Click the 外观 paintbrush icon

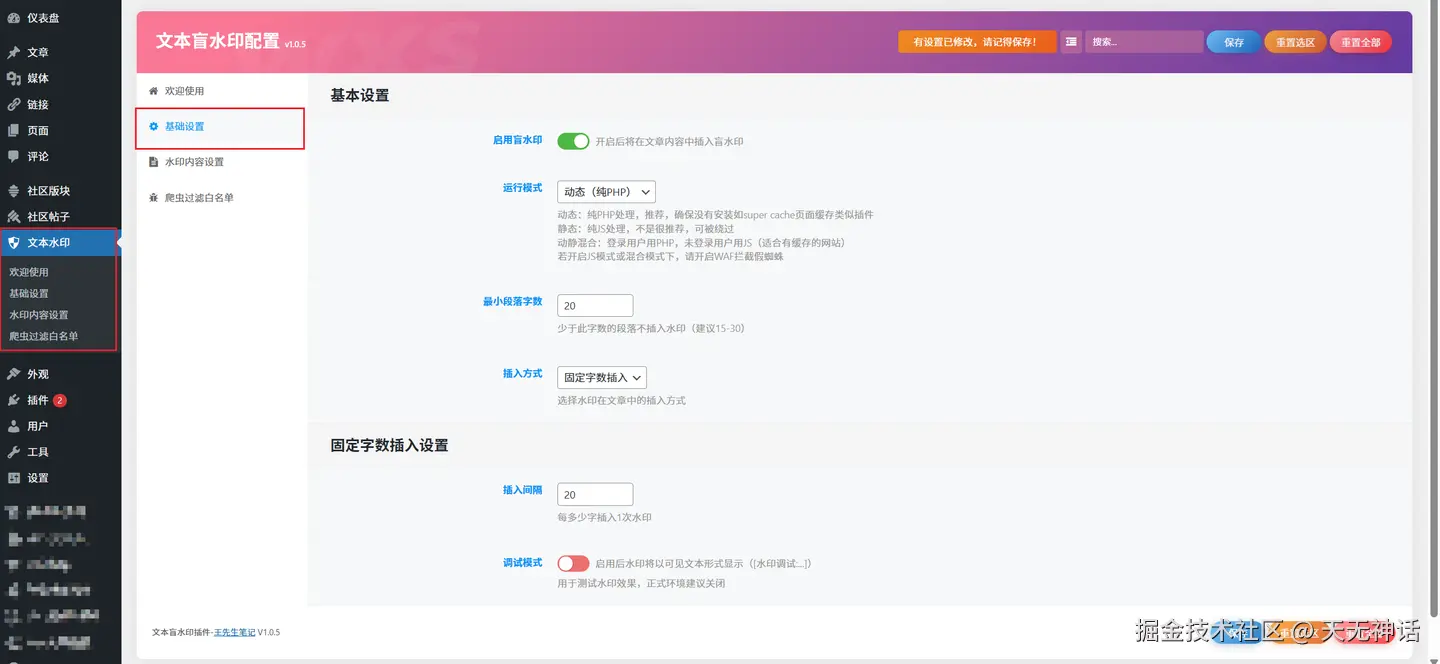coord(13,374)
